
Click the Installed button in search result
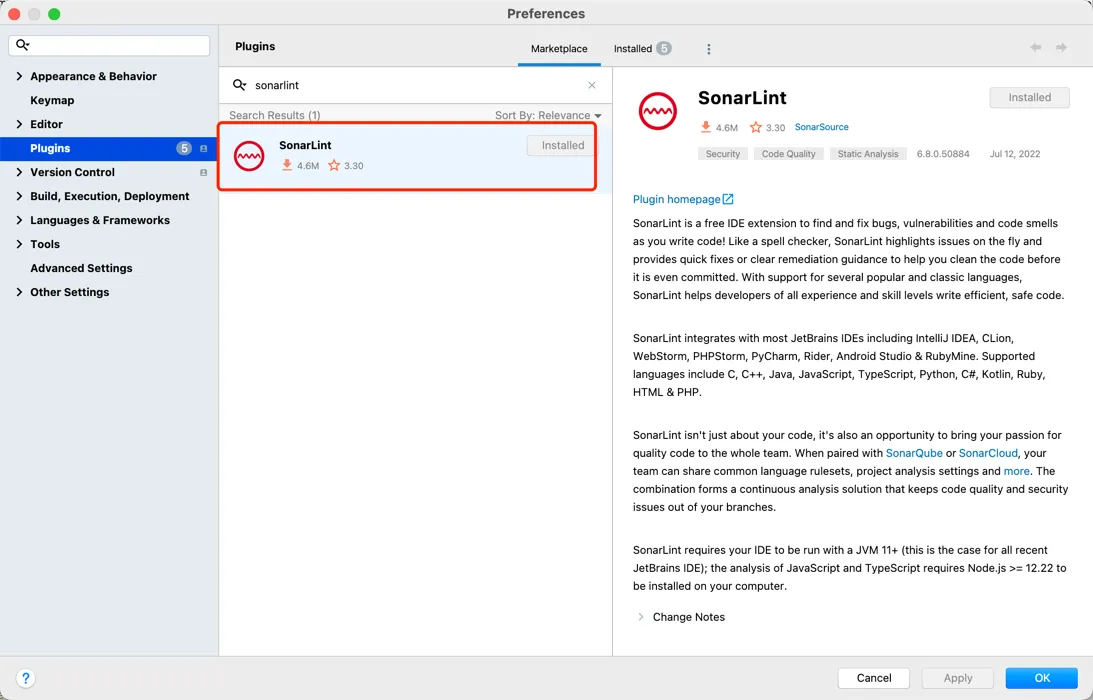click(x=563, y=145)
